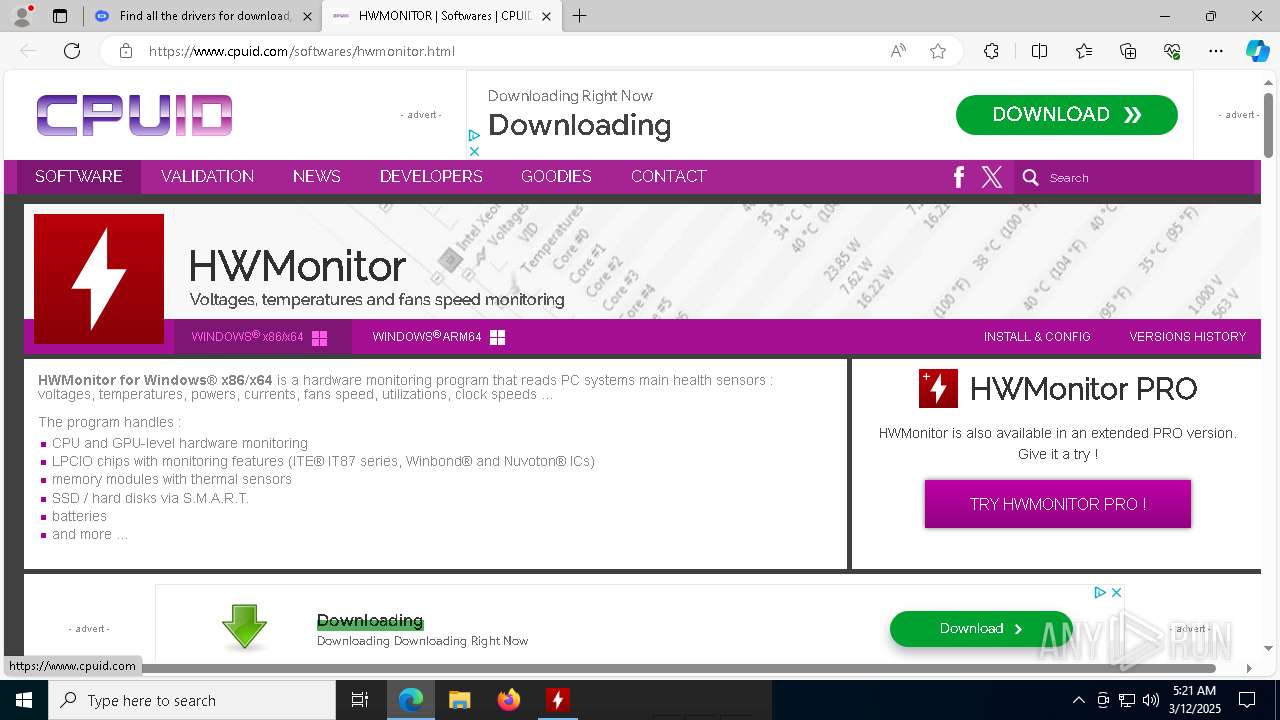Open the NEWS menu item
The height and width of the screenshot is (720, 1280).
coord(317,176)
